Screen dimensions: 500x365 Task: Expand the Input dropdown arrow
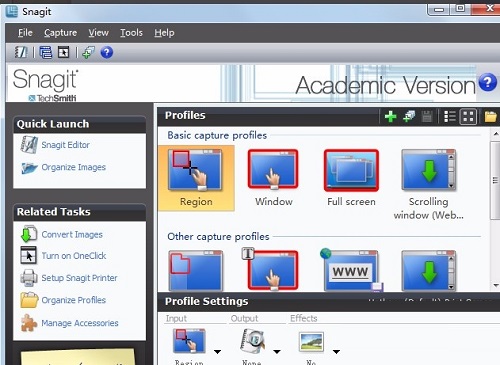pyautogui.click(x=217, y=352)
